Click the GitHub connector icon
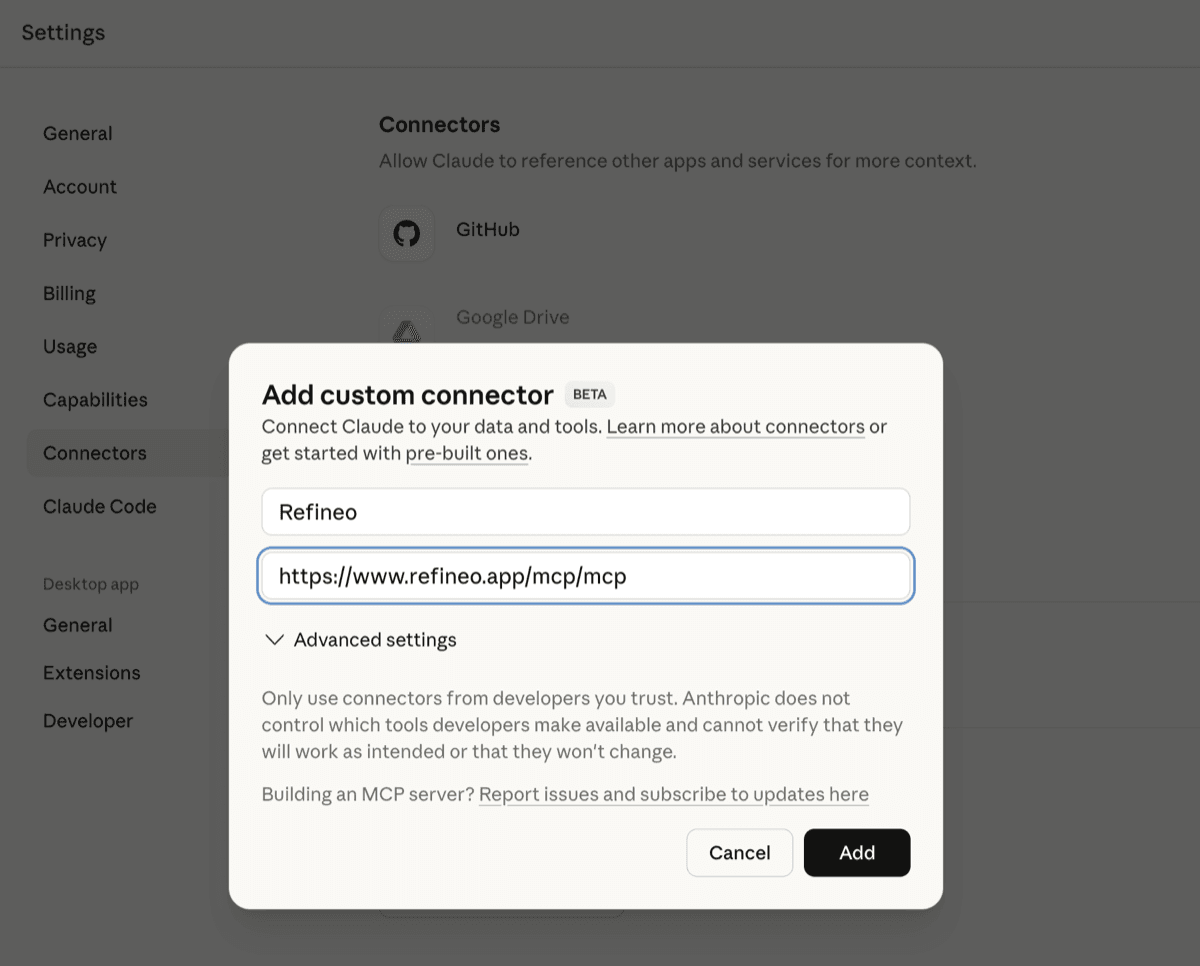The width and height of the screenshot is (1200, 966). click(x=407, y=233)
